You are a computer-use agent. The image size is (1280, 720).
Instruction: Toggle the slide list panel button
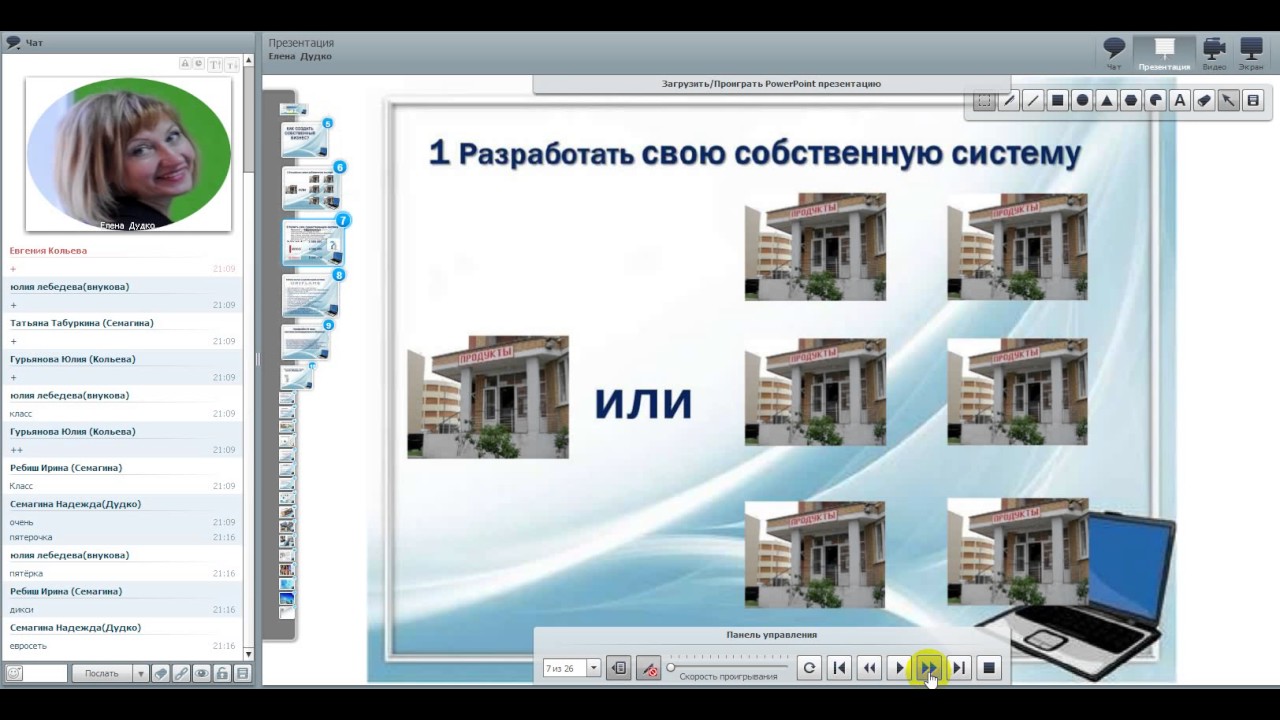[x=619, y=668]
